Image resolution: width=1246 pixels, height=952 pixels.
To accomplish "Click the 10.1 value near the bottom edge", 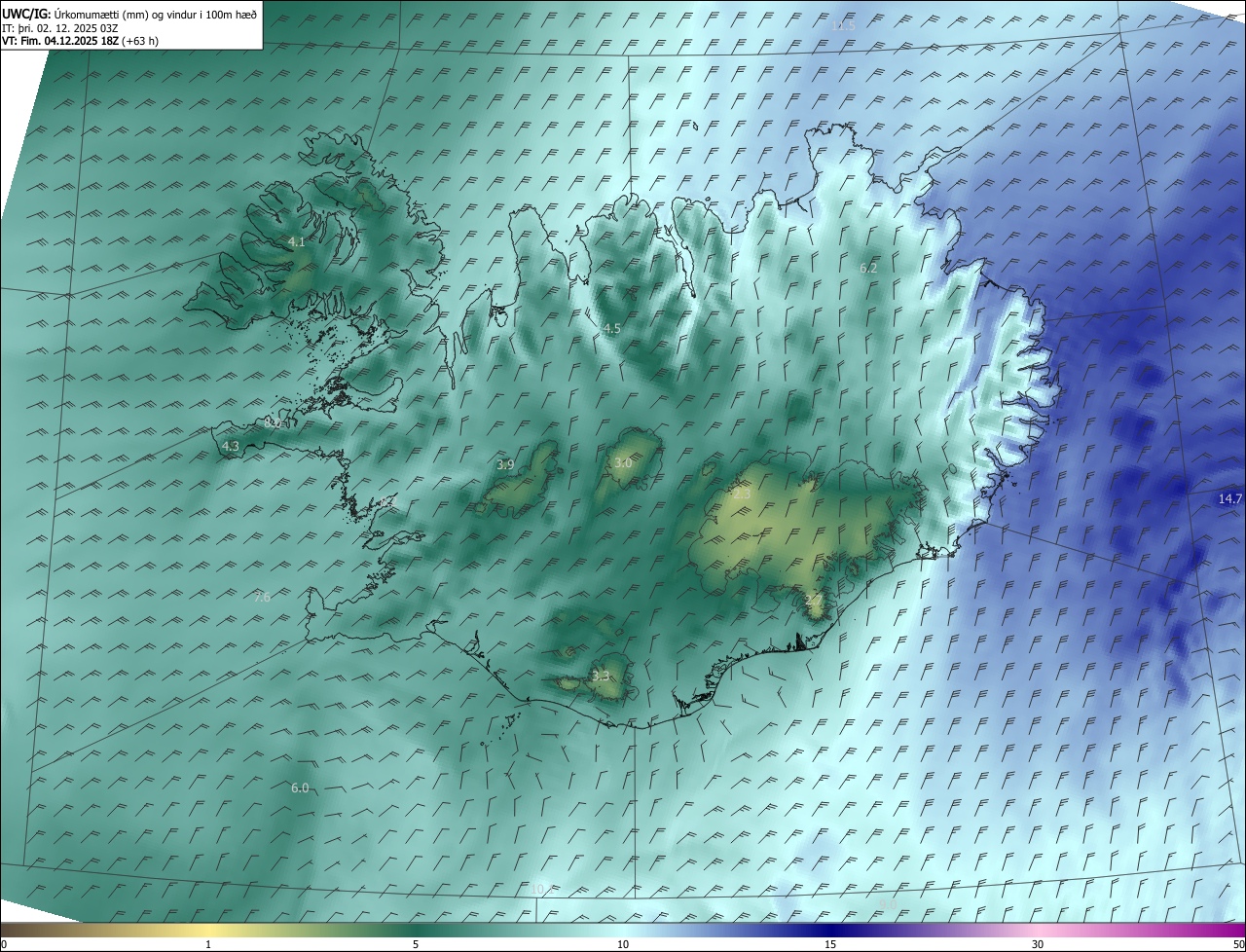I will tap(541, 889).
